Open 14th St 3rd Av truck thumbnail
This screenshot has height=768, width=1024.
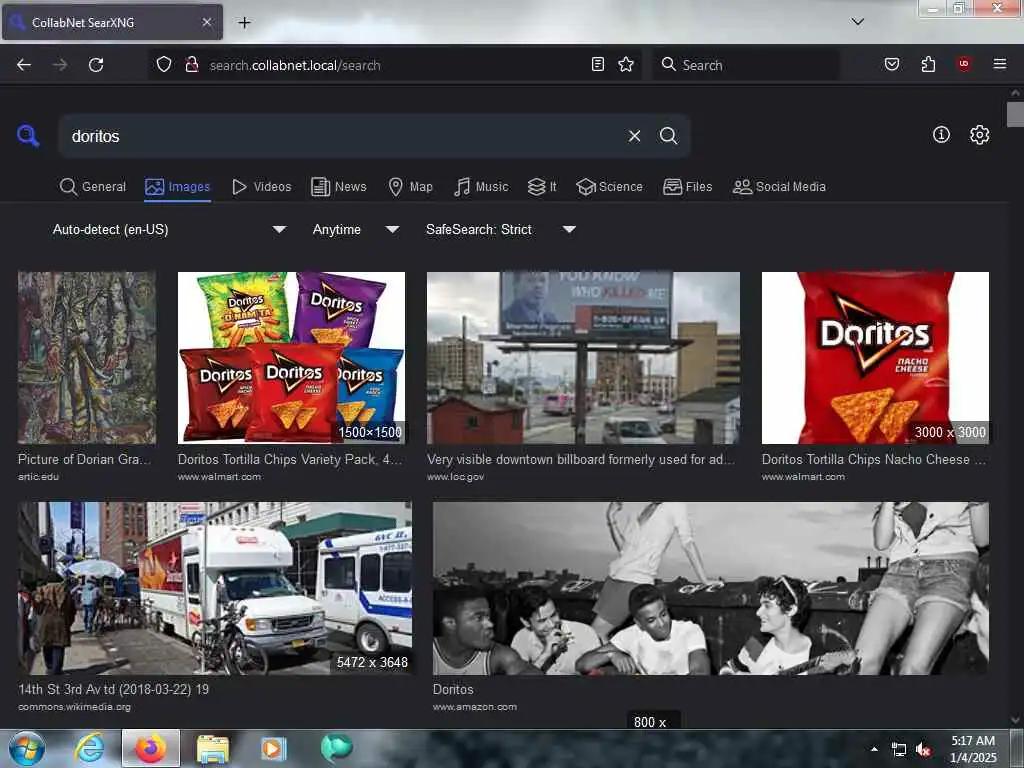coord(215,588)
